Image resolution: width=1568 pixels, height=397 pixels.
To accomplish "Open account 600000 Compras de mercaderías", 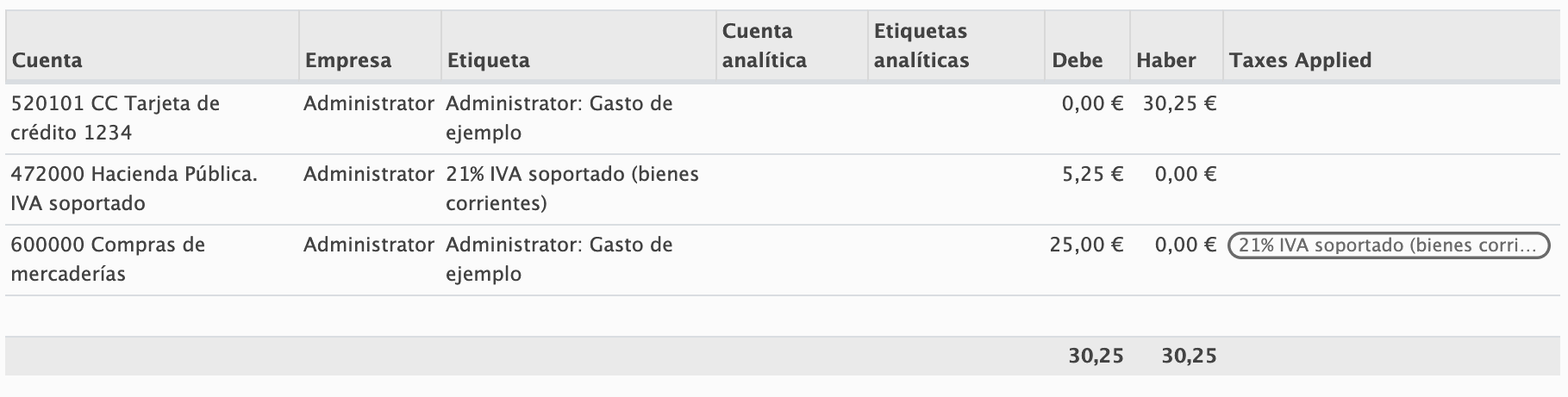I will pos(108,259).
